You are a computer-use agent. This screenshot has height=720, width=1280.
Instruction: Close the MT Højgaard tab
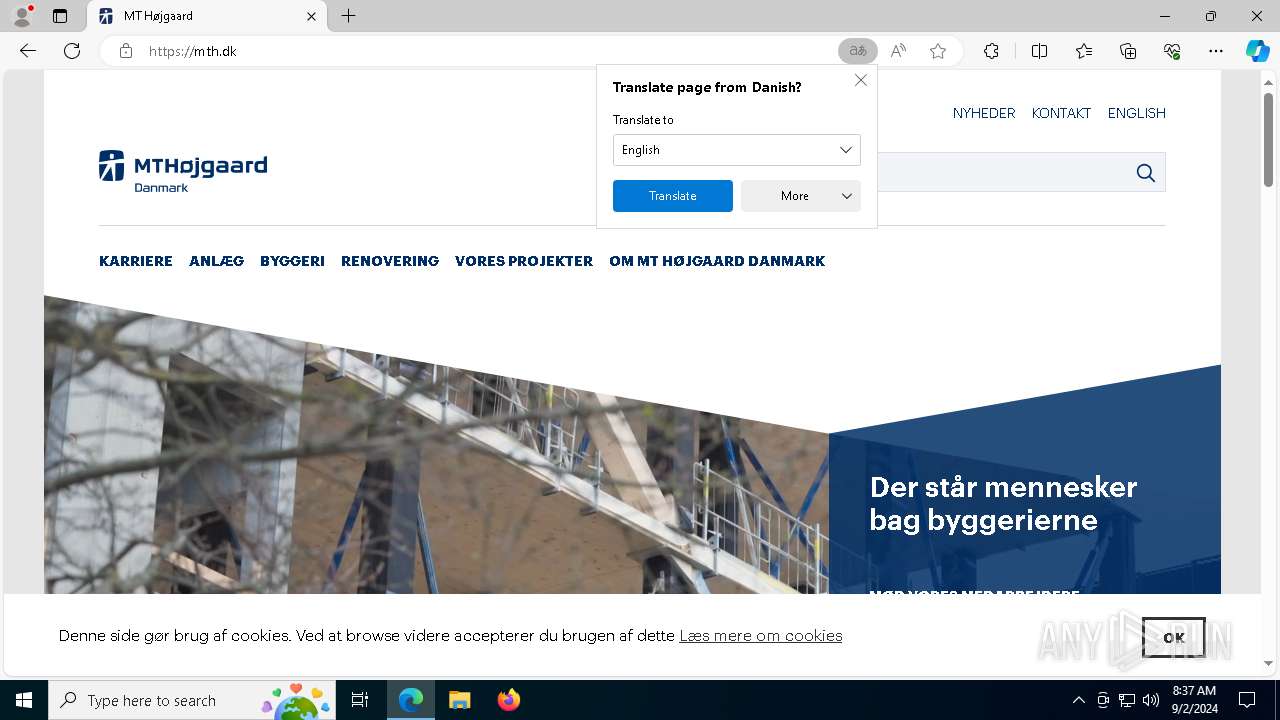[311, 16]
